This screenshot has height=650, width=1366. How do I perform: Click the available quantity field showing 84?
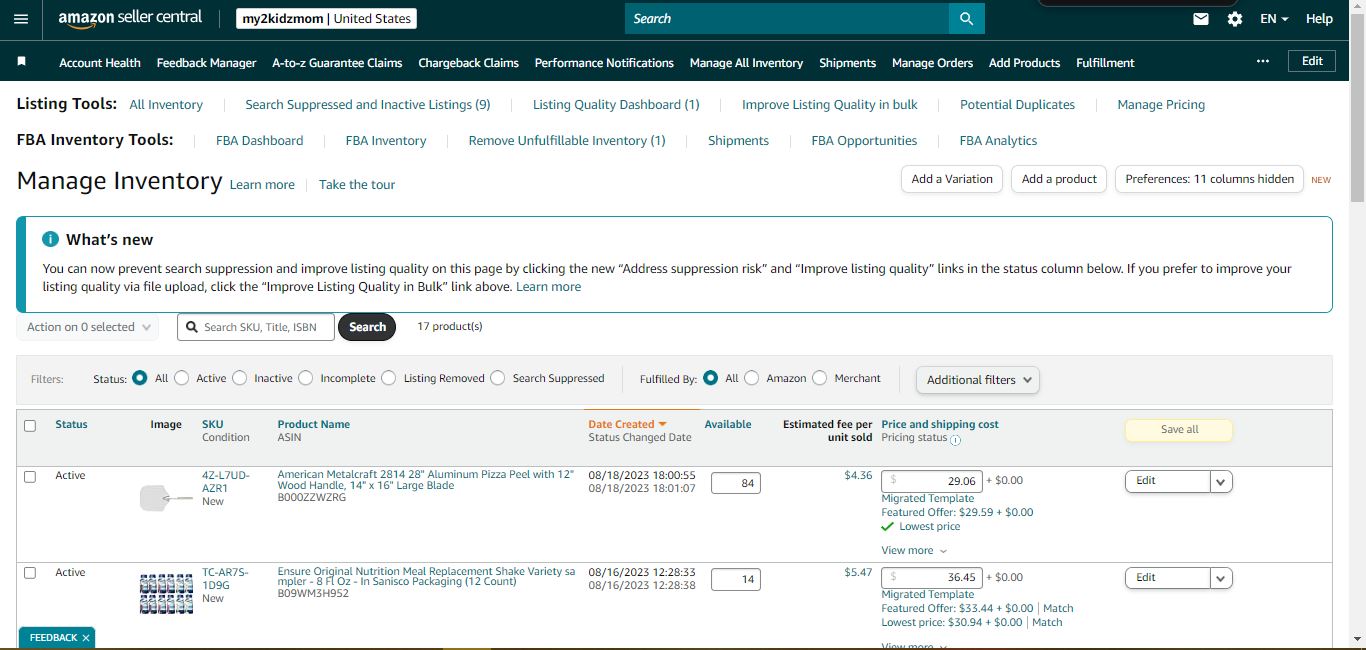[x=736, y=483]
